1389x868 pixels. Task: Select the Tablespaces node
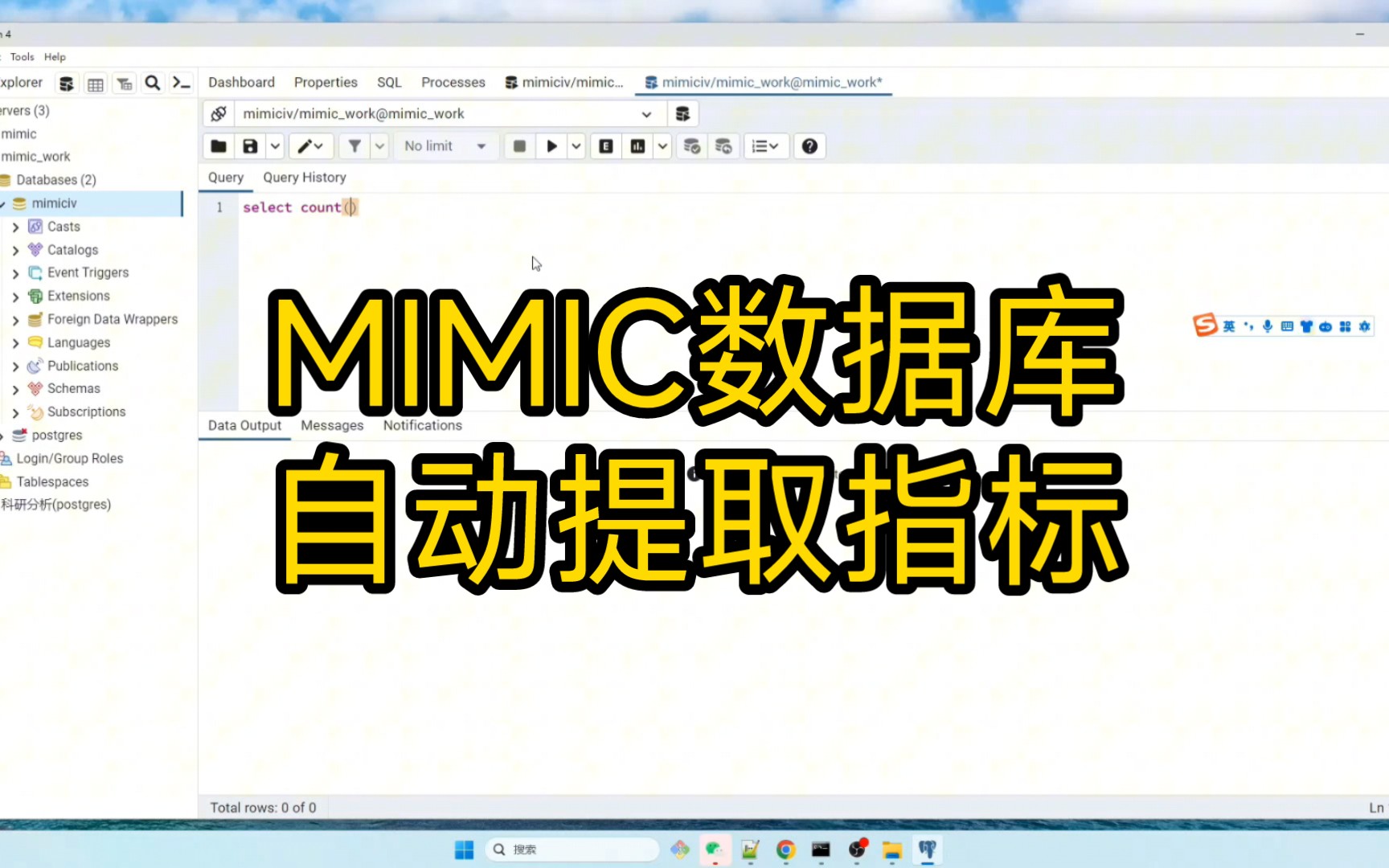tap(52, 482)
